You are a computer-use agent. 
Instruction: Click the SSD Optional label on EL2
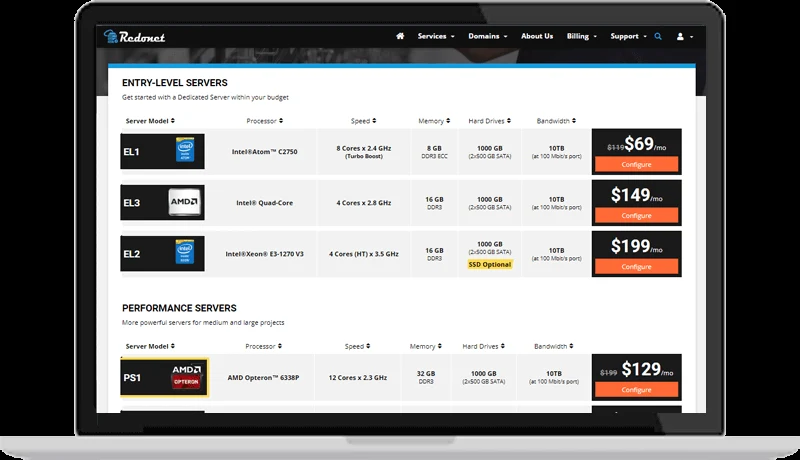489,264
